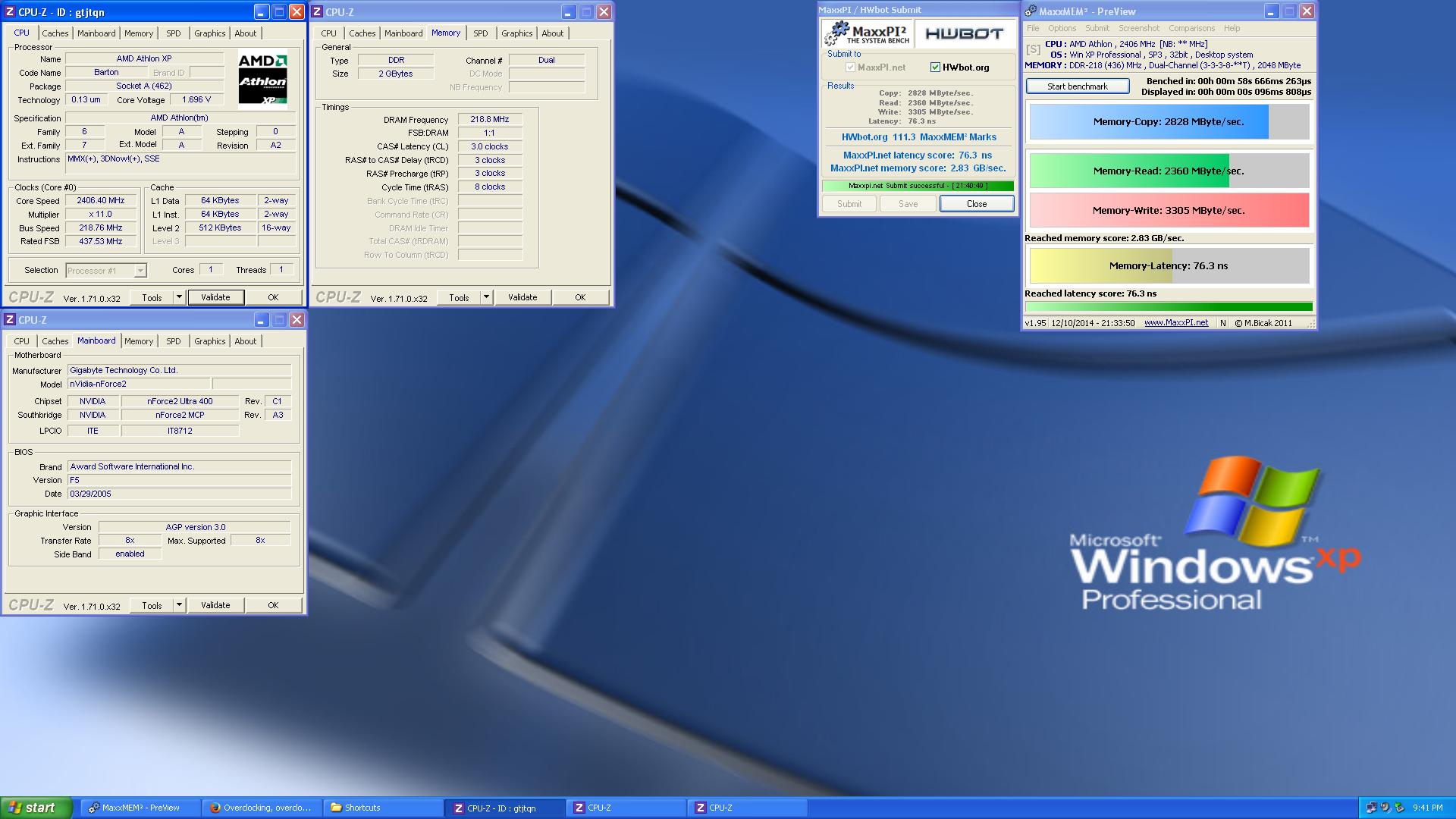Click OK in Memory CPU-Z window
1456x819 pixels.
point(580,297)
